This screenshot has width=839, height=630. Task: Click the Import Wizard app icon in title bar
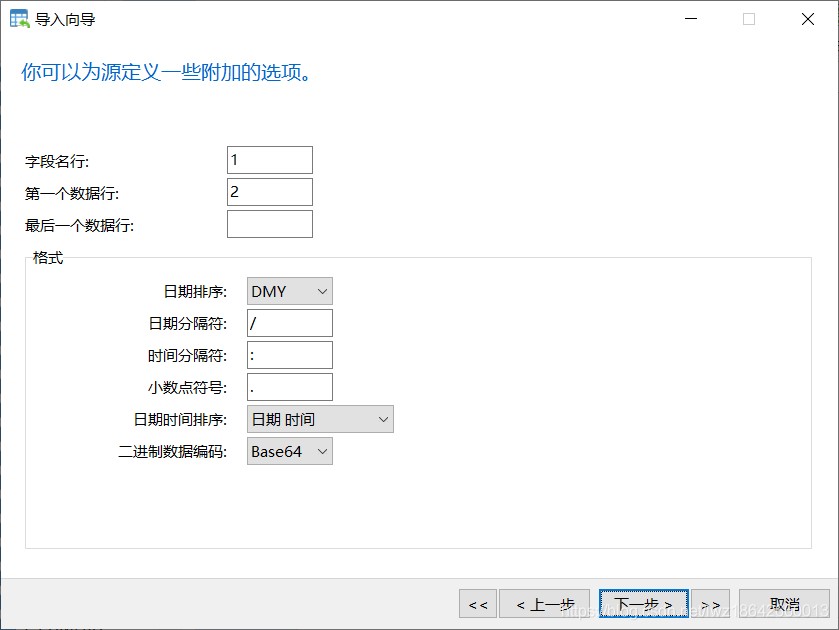(20, 19)
